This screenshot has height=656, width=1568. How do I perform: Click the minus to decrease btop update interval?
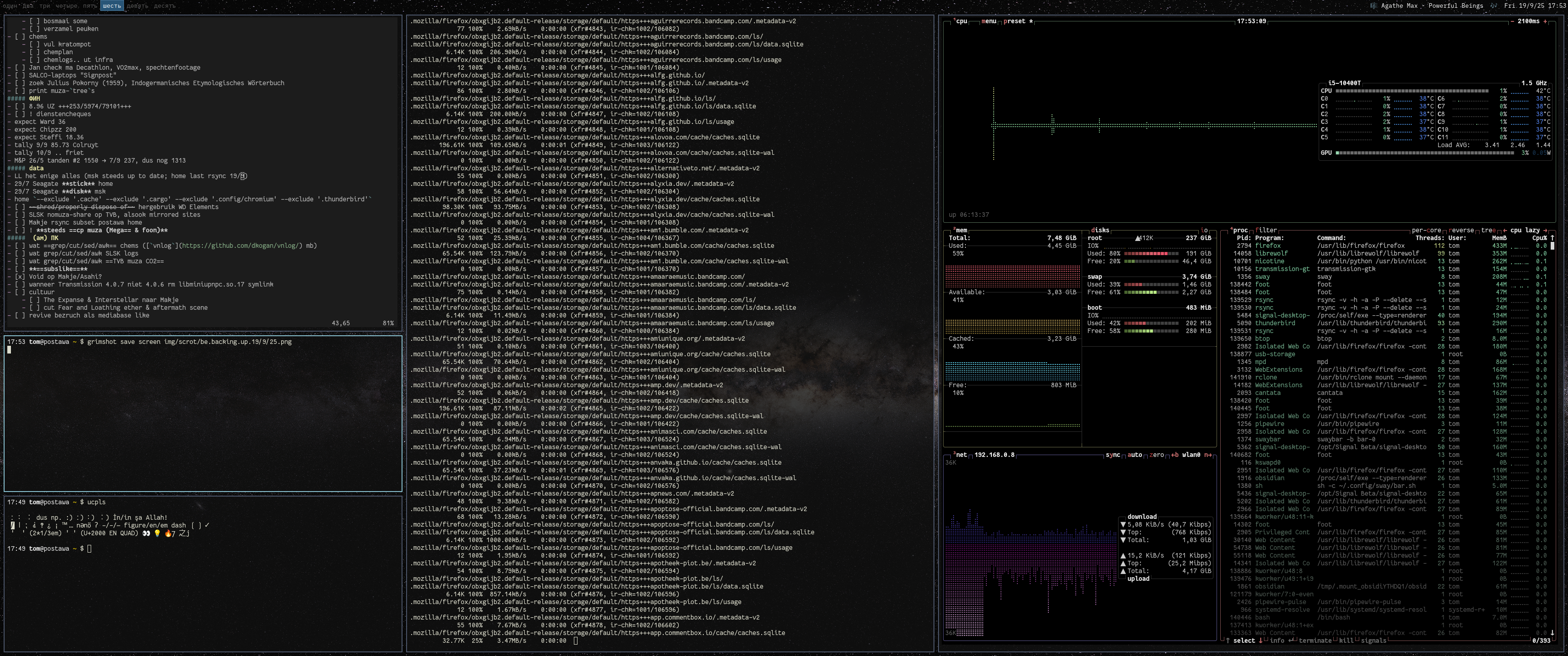(1512, 21)
